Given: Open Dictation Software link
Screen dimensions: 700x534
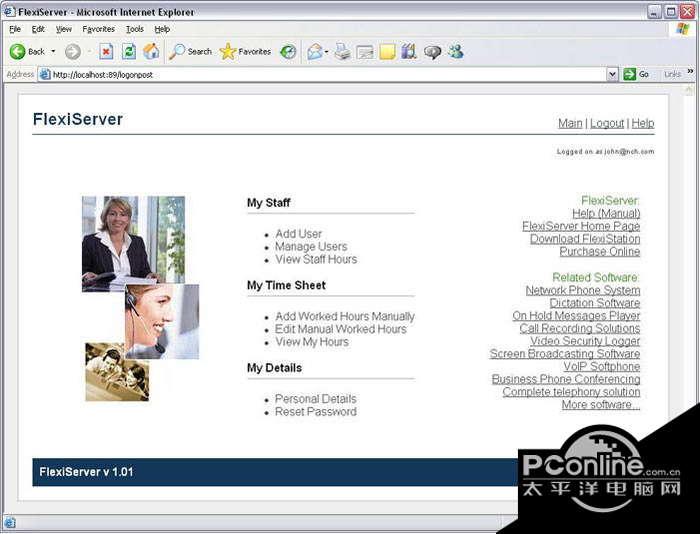Looking at the screenshot, I should (x=595, y=303).
